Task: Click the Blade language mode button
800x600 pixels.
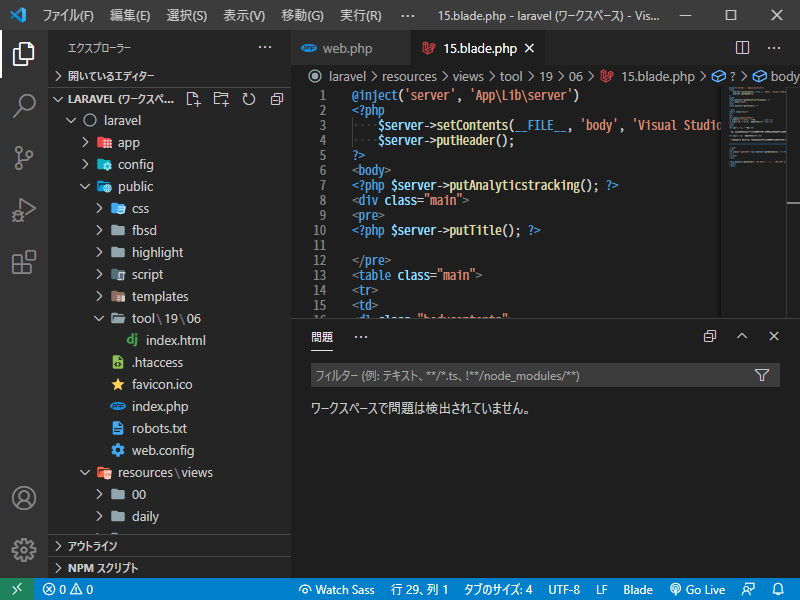Action: (x=638, y=590)
